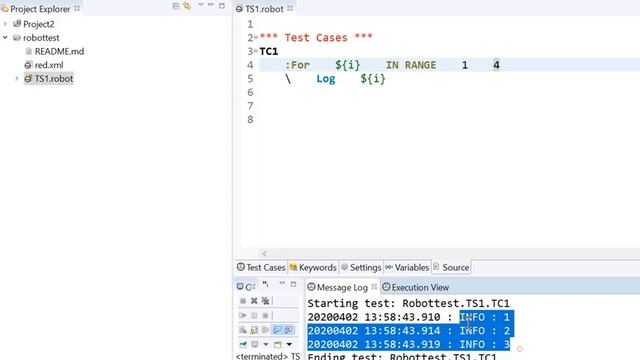Collapse the robottest project node

click(5, 38)
